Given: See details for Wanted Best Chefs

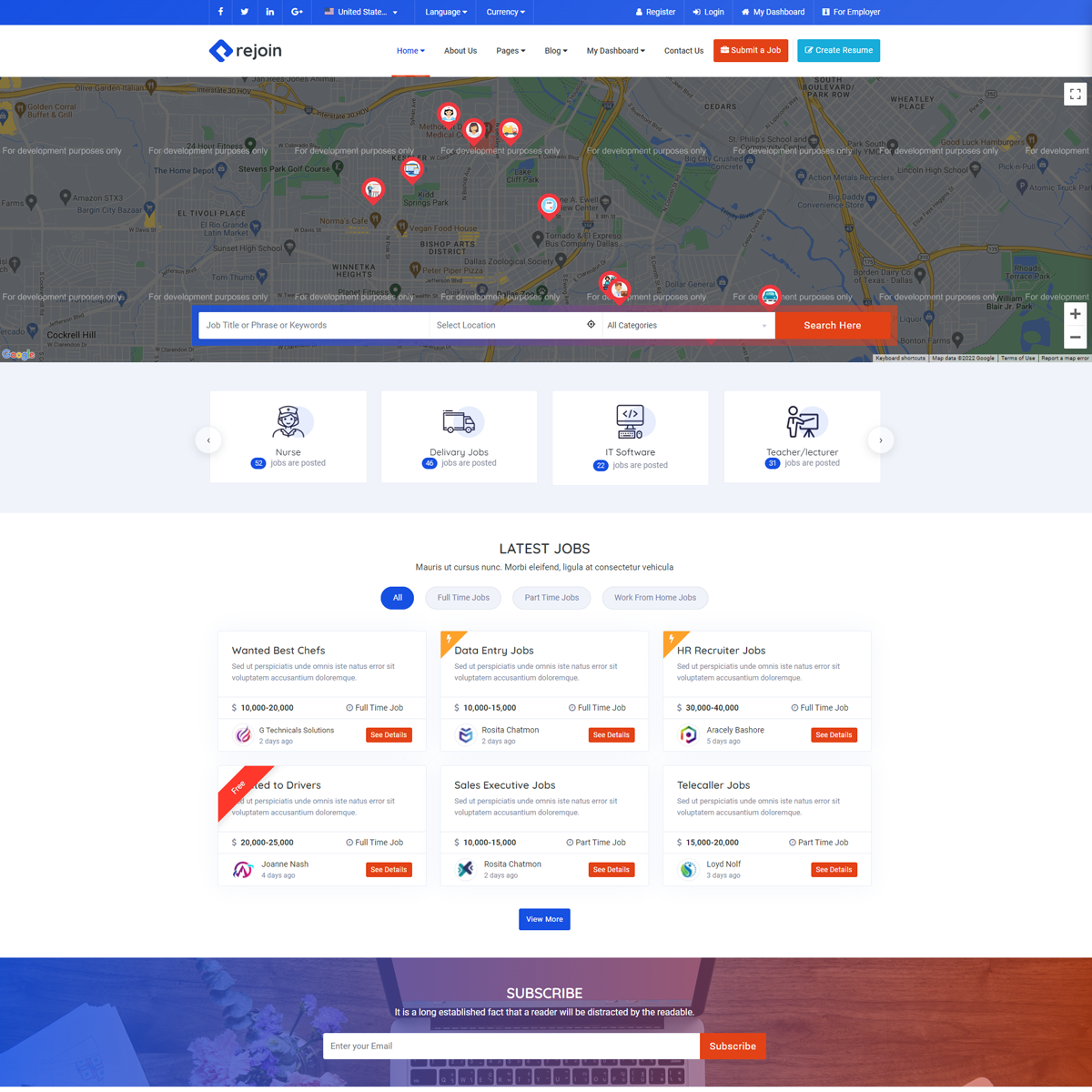Looking at the screenshot, I should (x=389, y=735).
